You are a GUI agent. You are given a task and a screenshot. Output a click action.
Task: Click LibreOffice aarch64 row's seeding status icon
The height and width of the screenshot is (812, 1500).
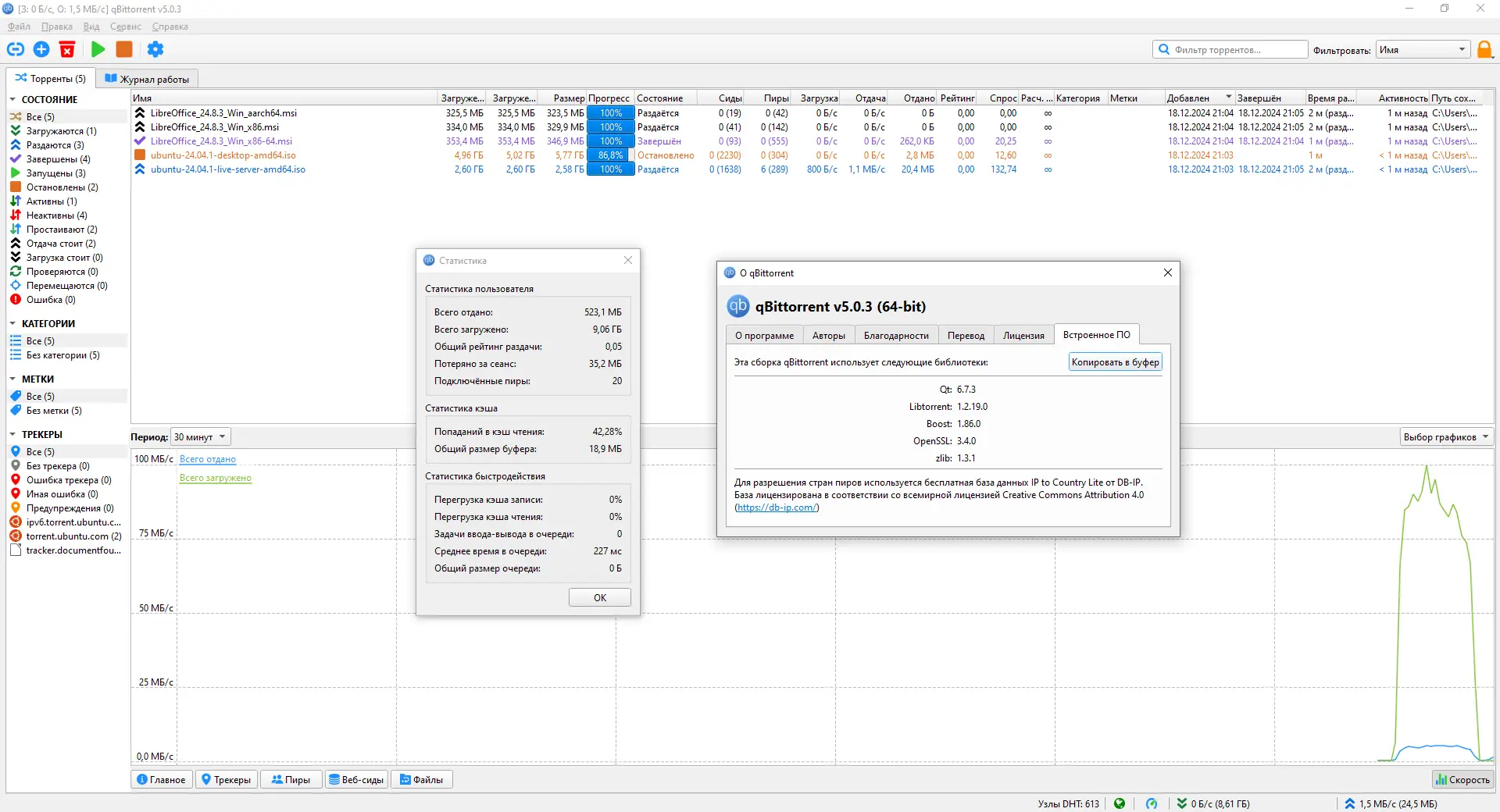coord(140,113)
